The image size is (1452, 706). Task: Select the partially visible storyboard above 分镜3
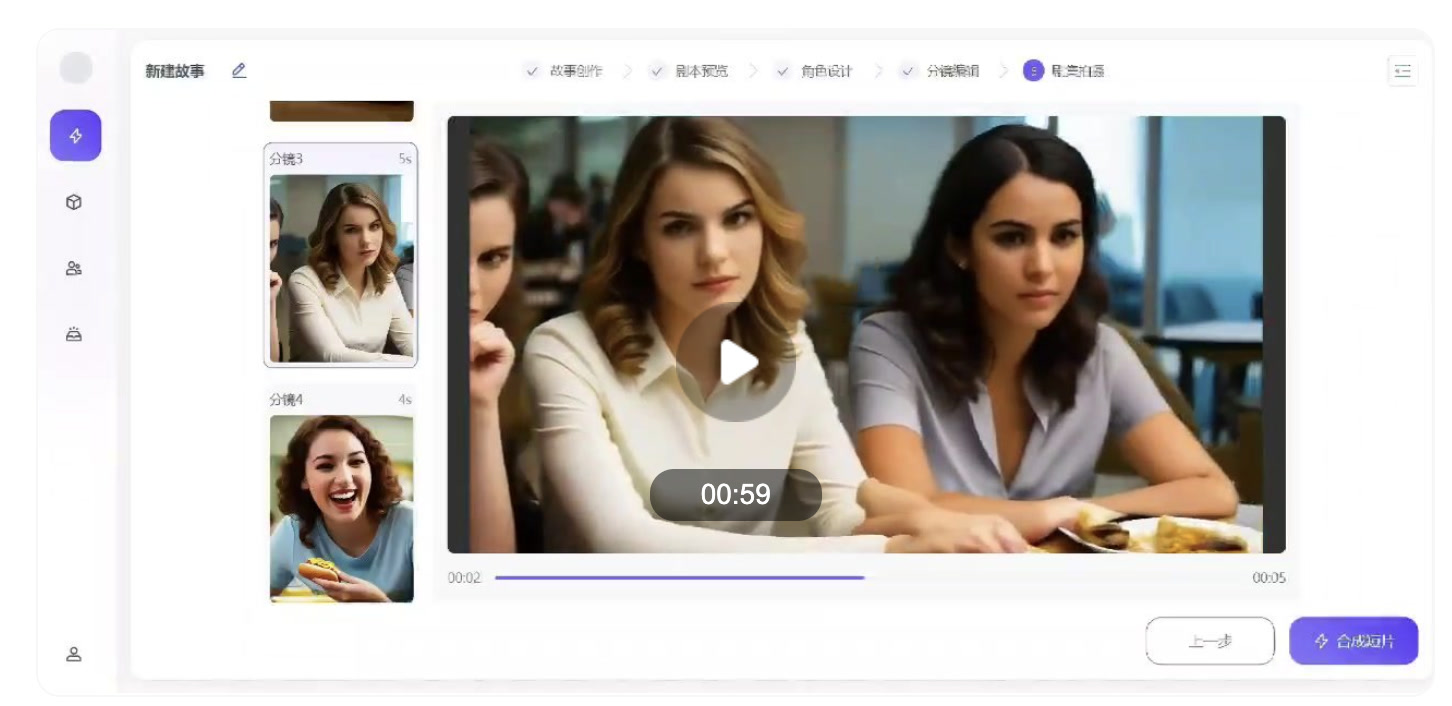341,111
